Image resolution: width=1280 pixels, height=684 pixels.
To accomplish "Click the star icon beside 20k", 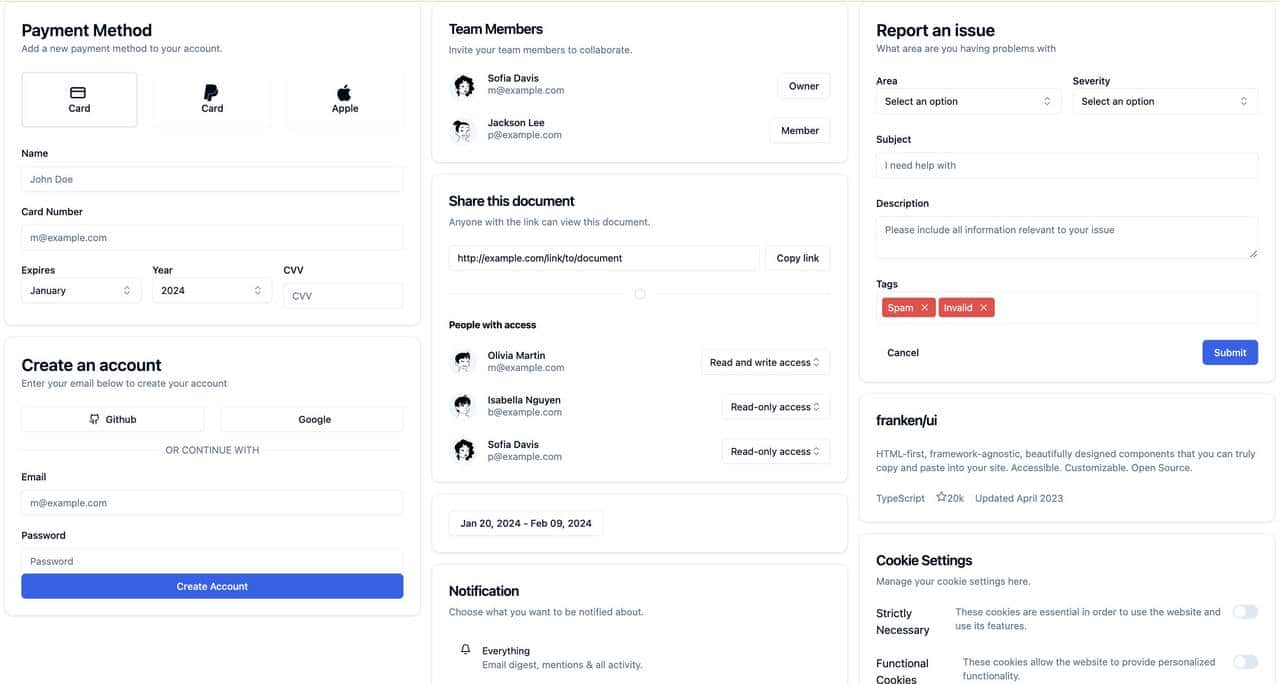I will pyautogui.click(x=941, y=497).
